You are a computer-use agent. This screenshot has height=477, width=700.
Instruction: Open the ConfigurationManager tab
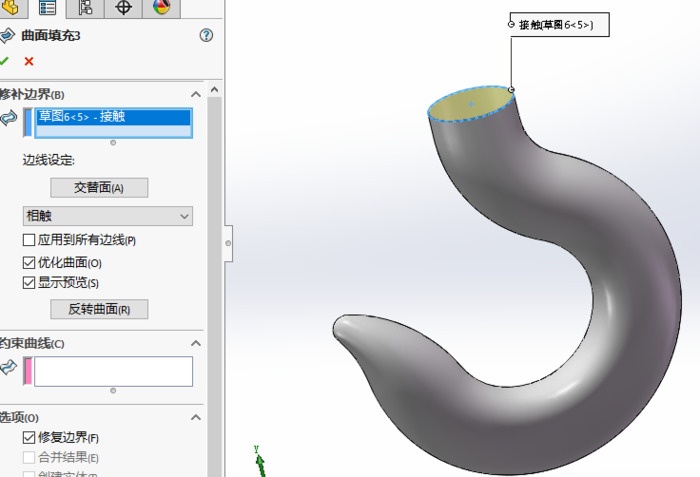pyautogui.click(x=85, y=8)
